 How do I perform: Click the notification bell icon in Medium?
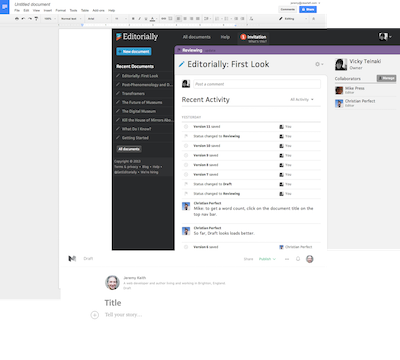[298, 259]
